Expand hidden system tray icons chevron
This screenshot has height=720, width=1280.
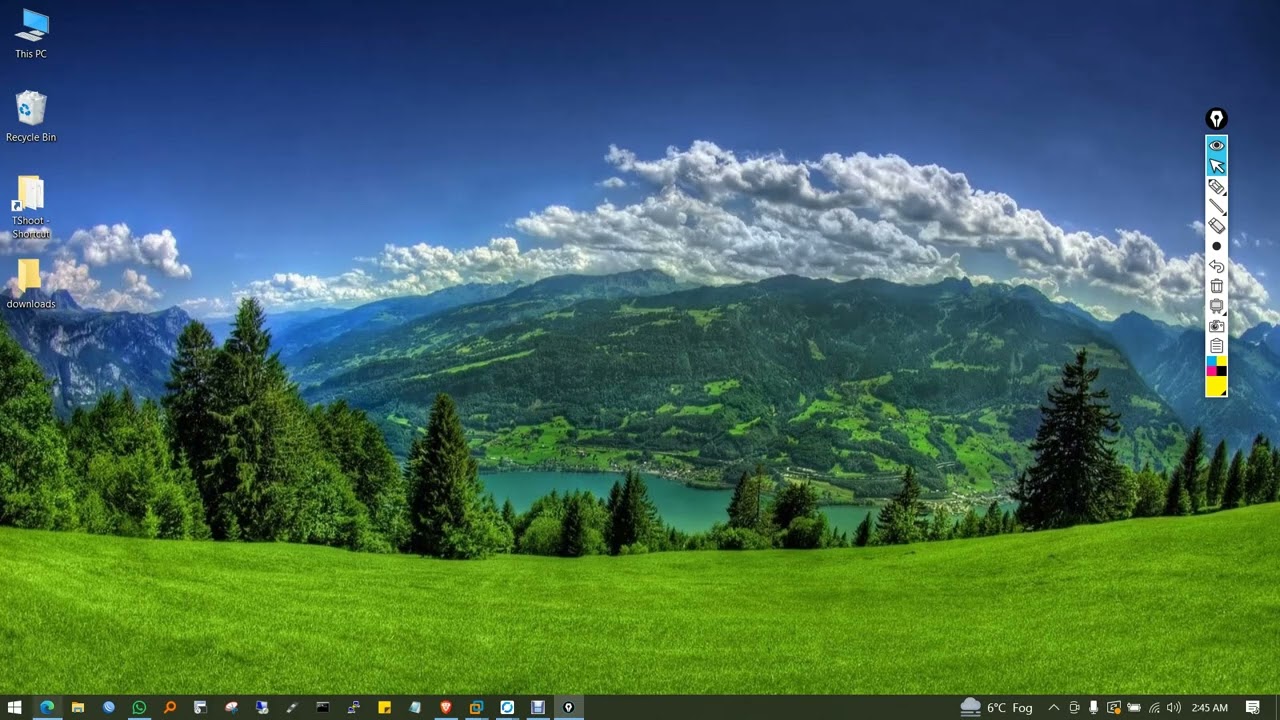[1053, 707]
